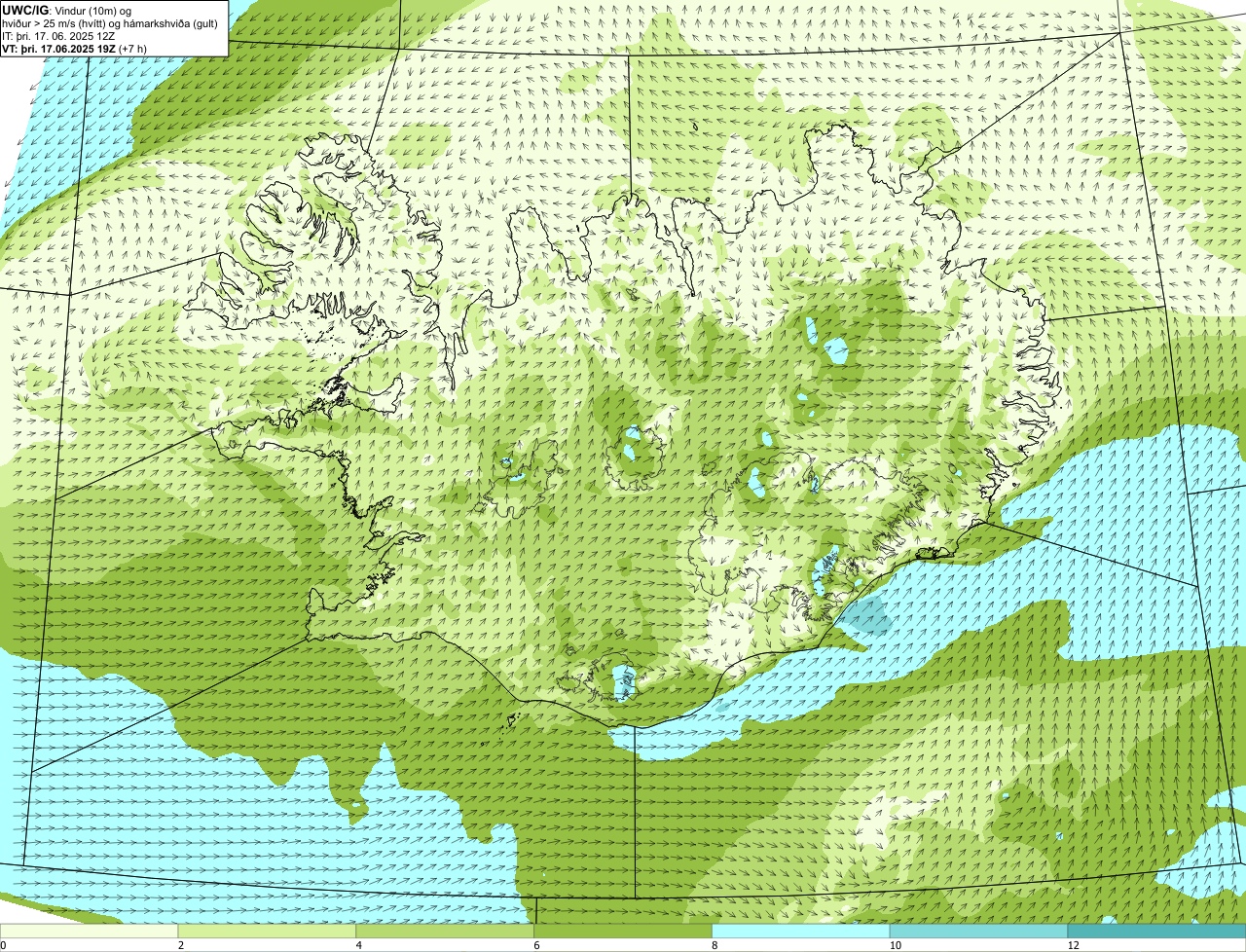1246x952 pixels.
Task: Click the 0–2 m/s pale yellow legend swatch
Action: pyautogui.click(x=90, y=932)
